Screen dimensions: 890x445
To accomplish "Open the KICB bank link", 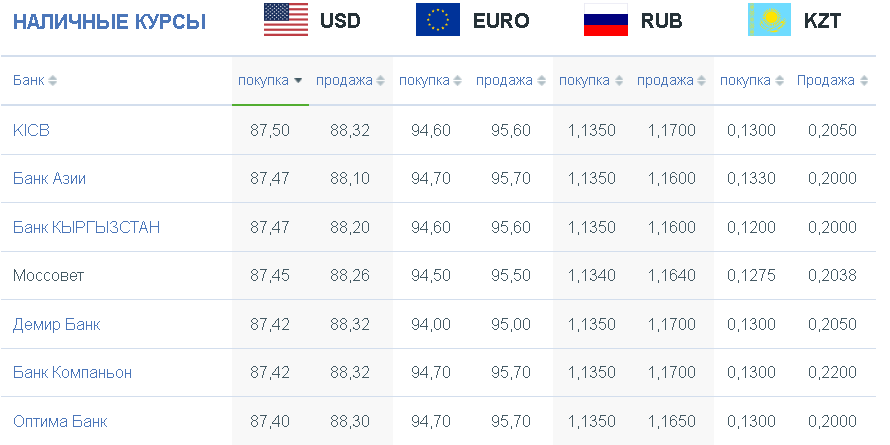I will coord(31,131).
